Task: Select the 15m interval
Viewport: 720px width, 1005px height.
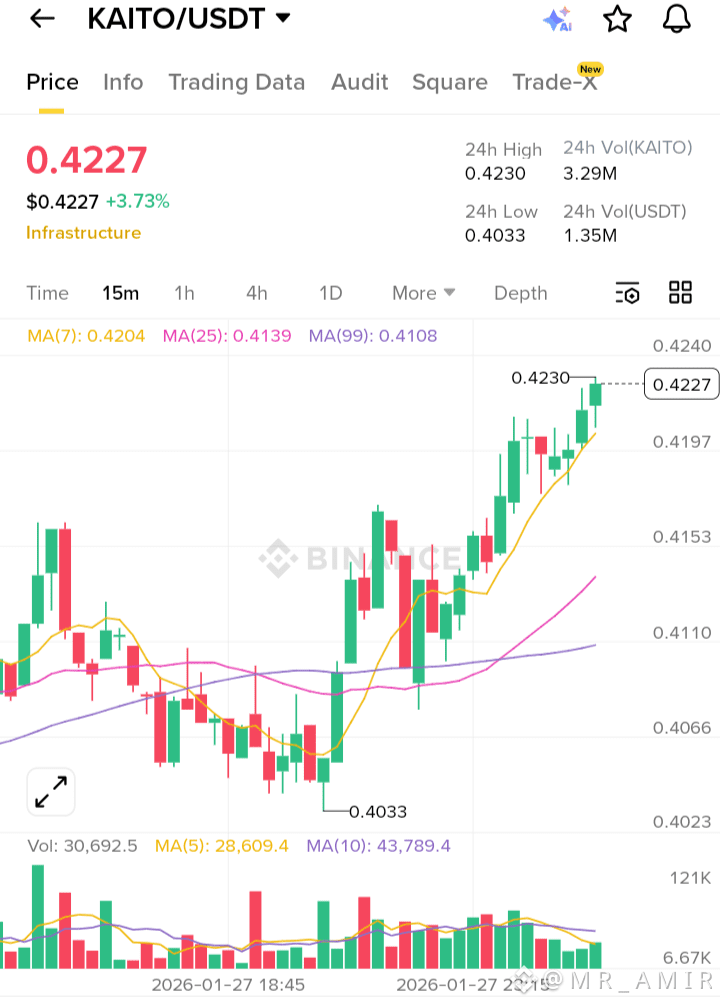Action: point(121,293)
